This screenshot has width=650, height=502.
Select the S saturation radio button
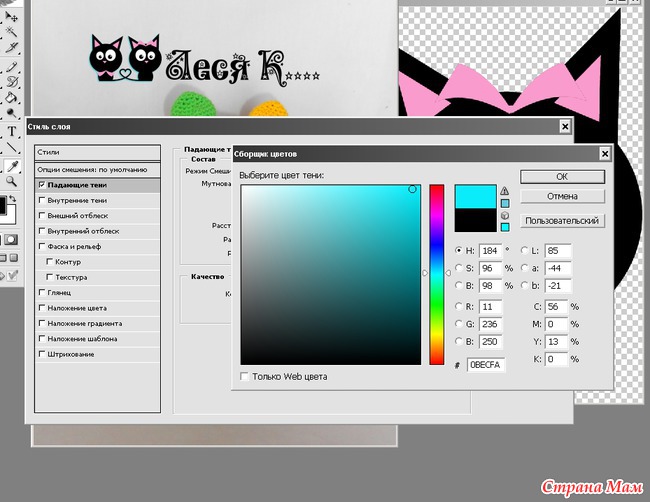(x=459, y=268)
